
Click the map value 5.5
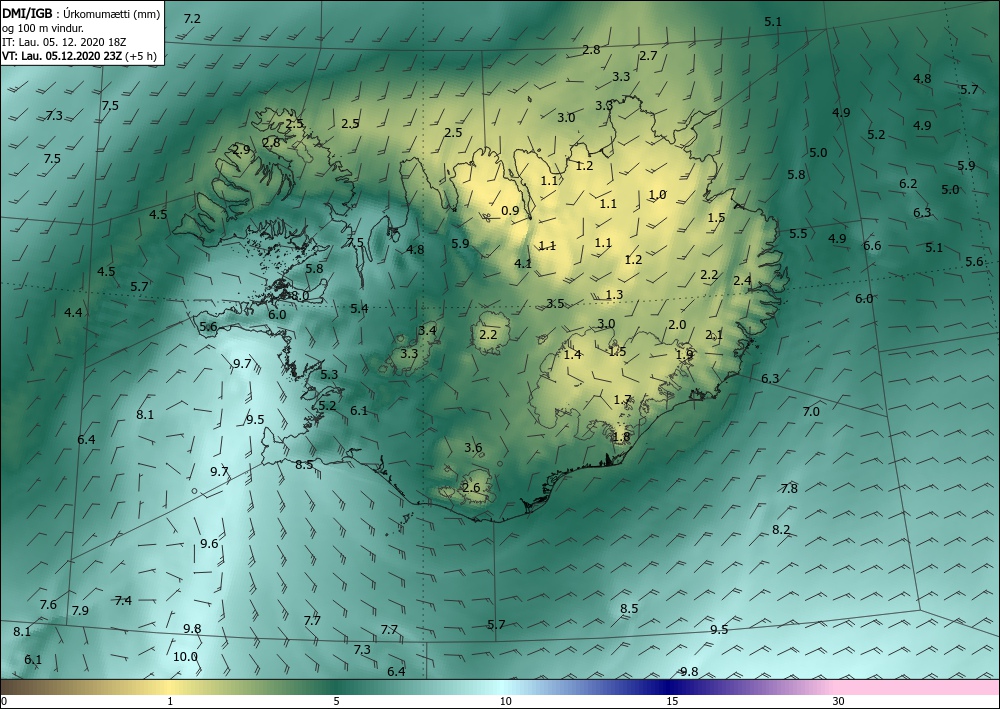pyautogui.click(x=798, y=233)
